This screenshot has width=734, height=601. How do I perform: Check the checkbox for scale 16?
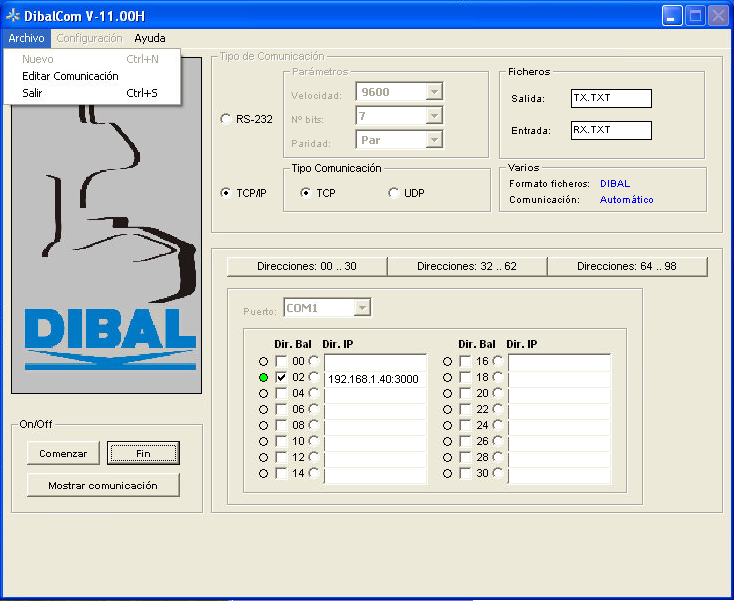[465, 361]
